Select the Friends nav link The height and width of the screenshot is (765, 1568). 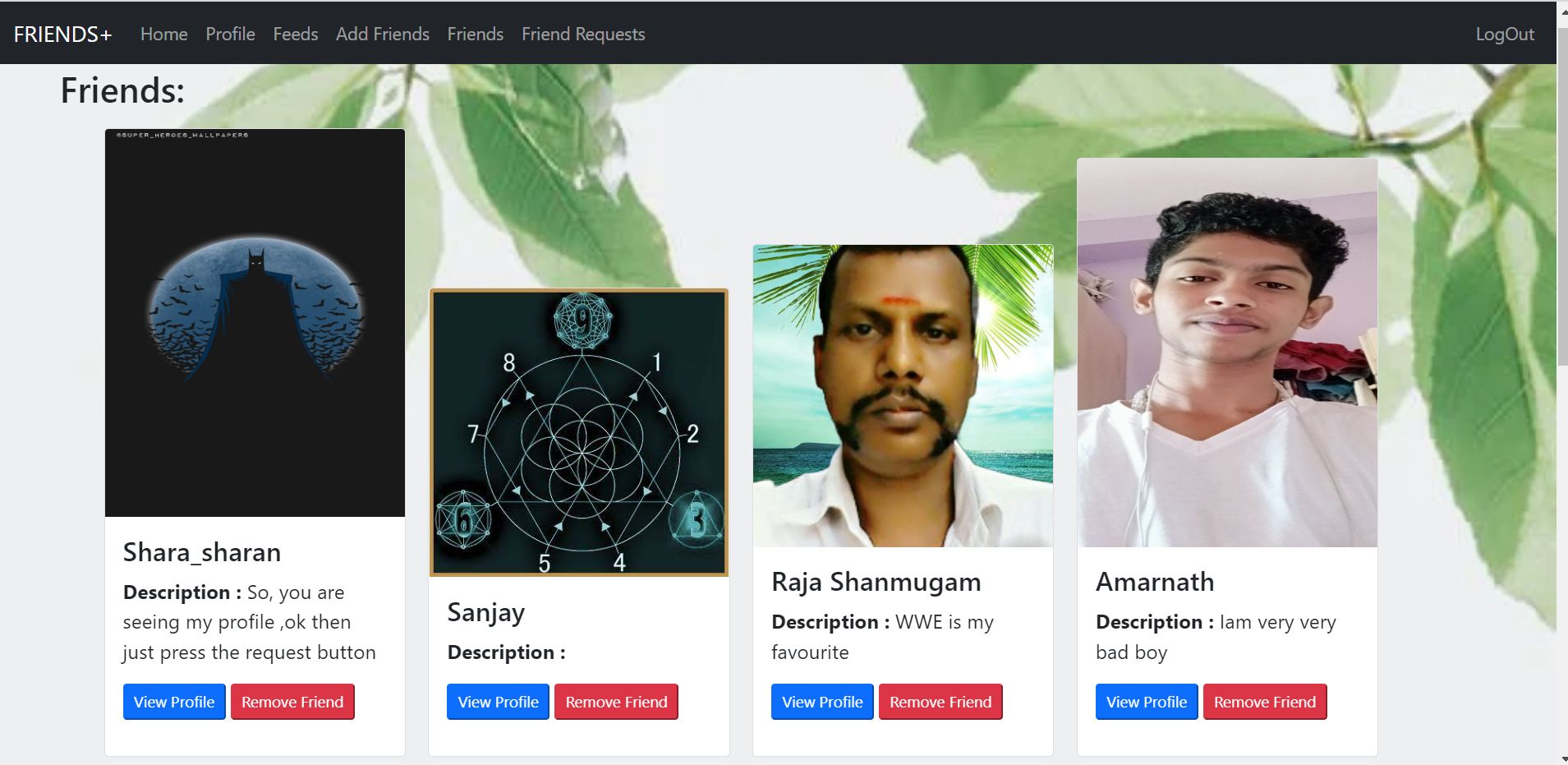(475, 34)
